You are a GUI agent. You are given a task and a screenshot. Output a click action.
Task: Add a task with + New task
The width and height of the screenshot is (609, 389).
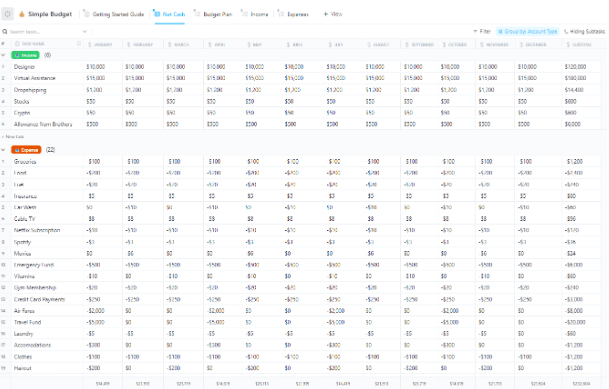[x=13, y=137]
